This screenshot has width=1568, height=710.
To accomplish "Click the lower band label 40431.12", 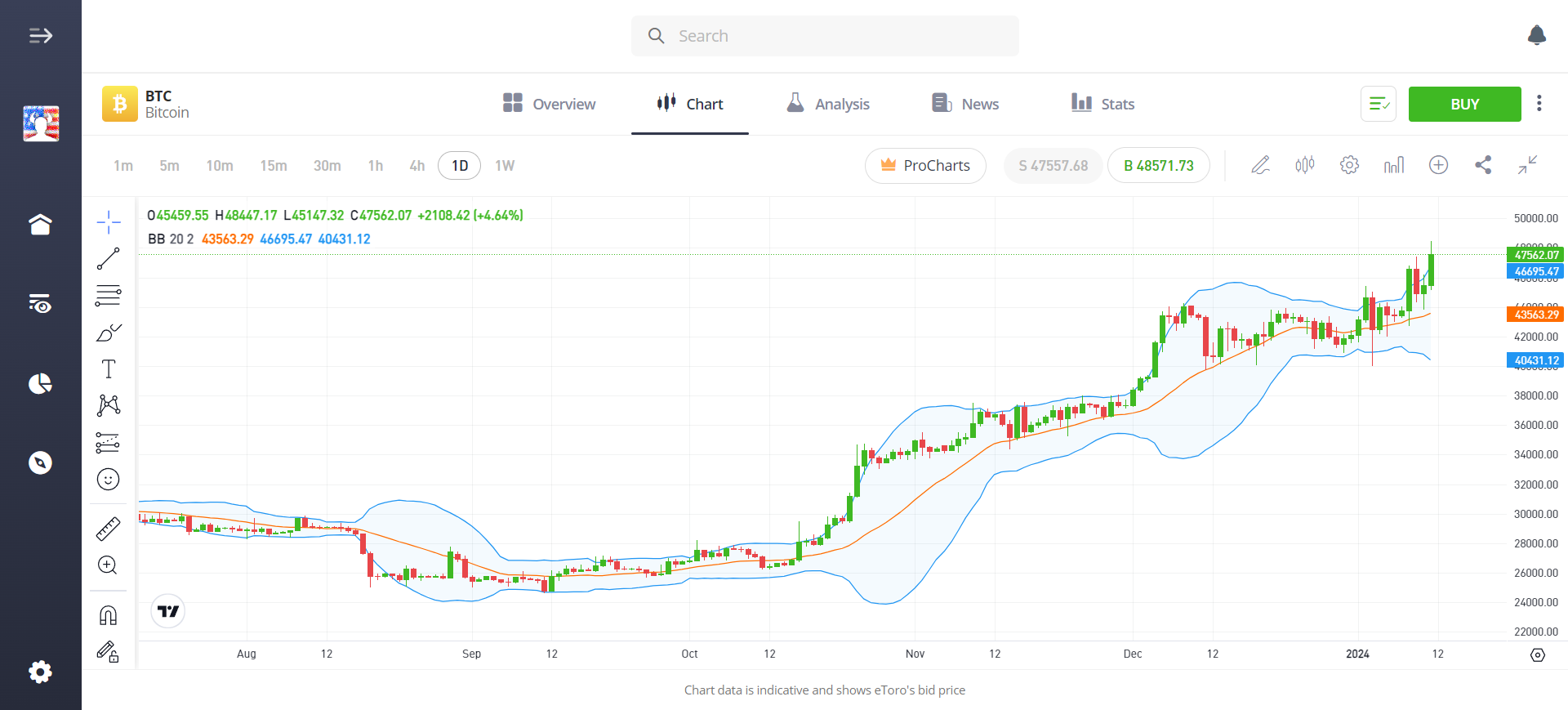I will coord(1535,360).
